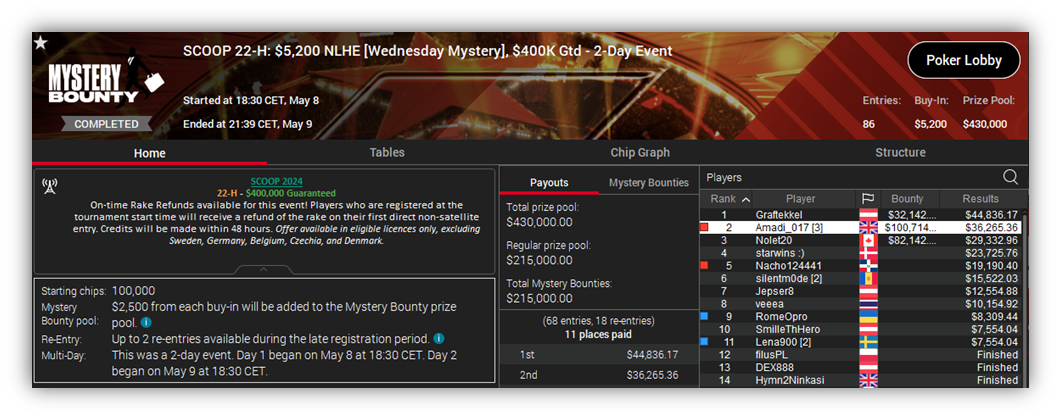Click blue marker beside Lena900
Viewport: 1061px width, 420px height.
[x=704, y=342]
